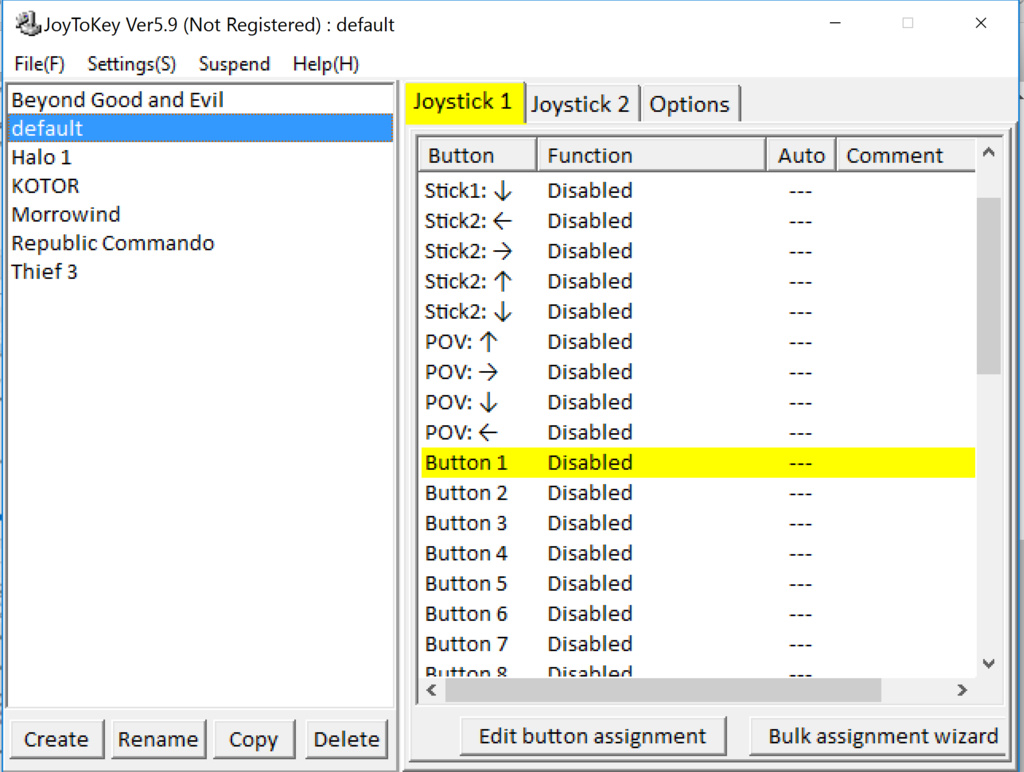Click the JoyToKey app icon in title bar
This screenshot has height=772, width=1024.
pyautogui.click(x=27, y=24)
